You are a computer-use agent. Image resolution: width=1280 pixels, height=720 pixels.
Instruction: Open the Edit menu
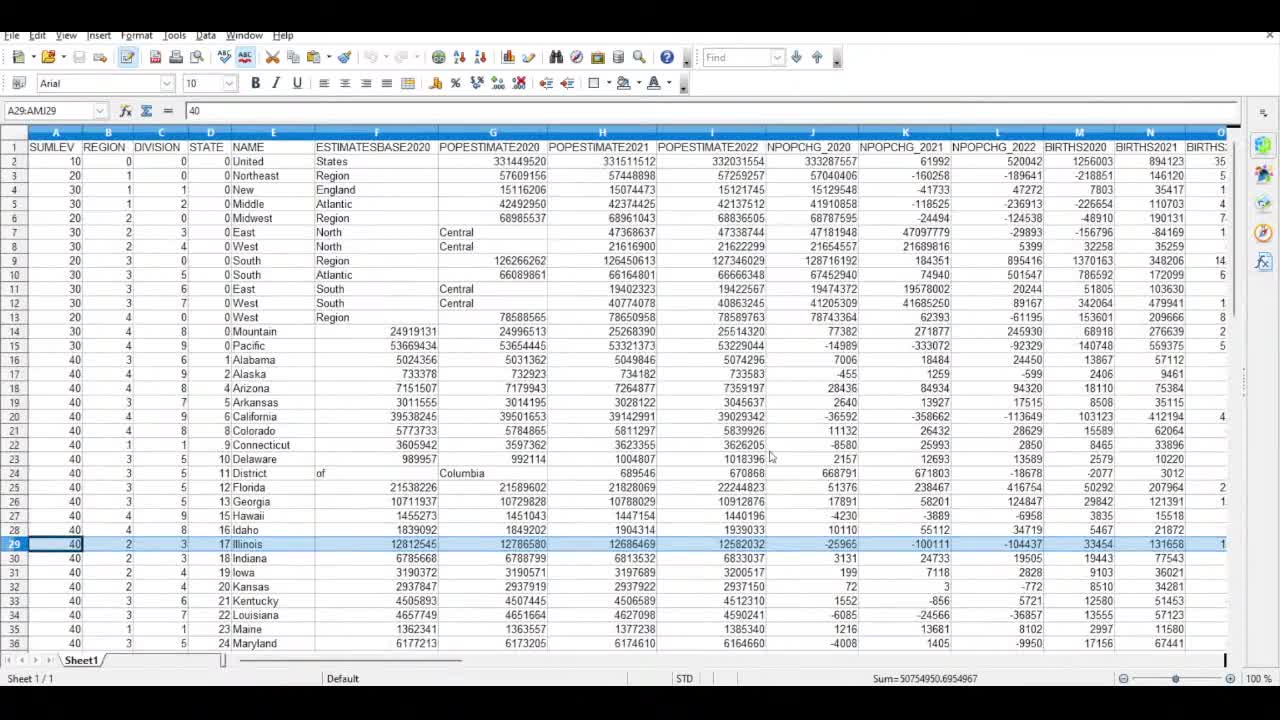tap(37, 35)
